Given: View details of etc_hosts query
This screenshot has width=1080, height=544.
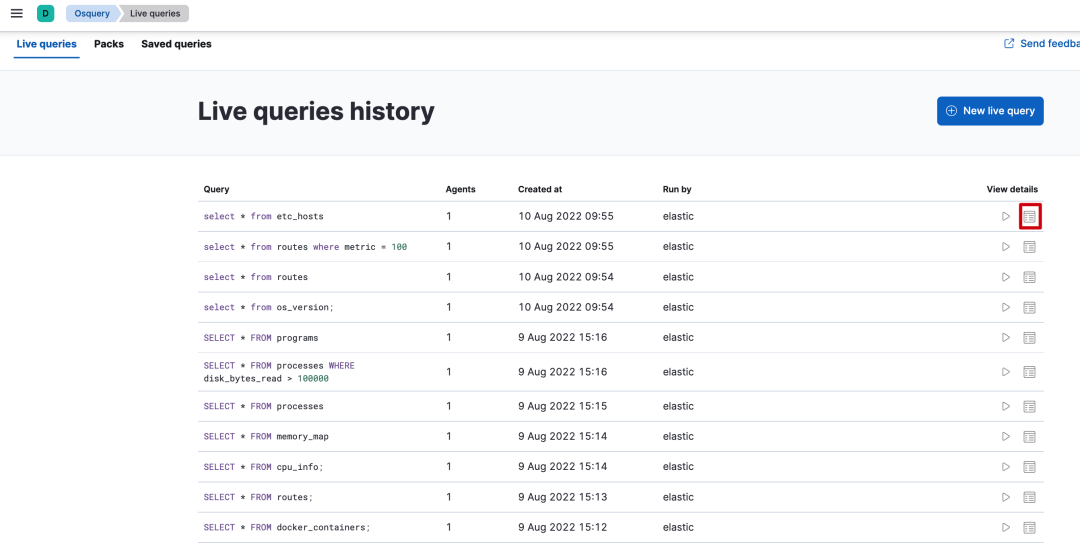Looking at the screenshot, I should point(1030,216).
